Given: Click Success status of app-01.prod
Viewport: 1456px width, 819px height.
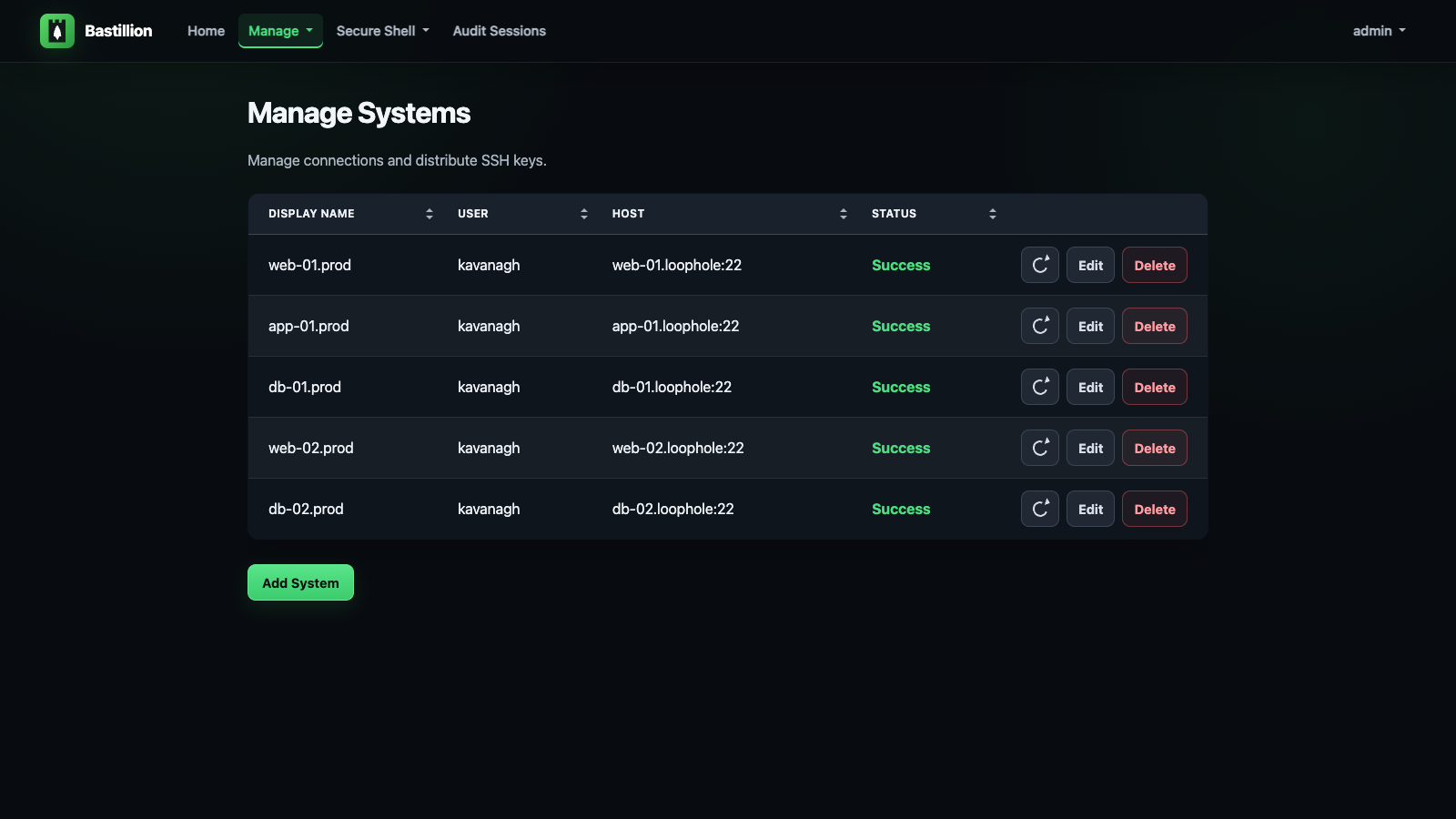Looking at the screenshot, I should click(901, 326).
